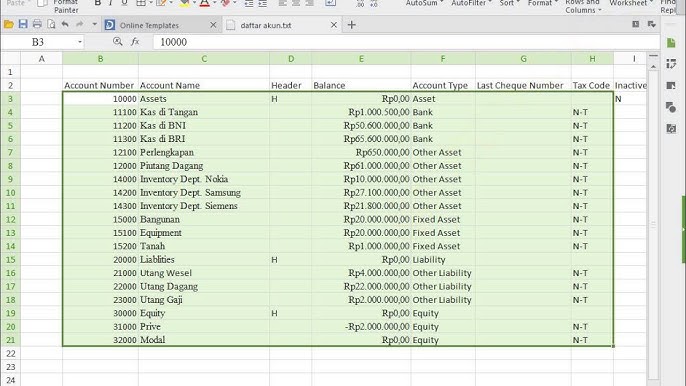This screenshot has height=386, width=686.
Task: Open Worksheet dropdown
Action: pos(631,3)
